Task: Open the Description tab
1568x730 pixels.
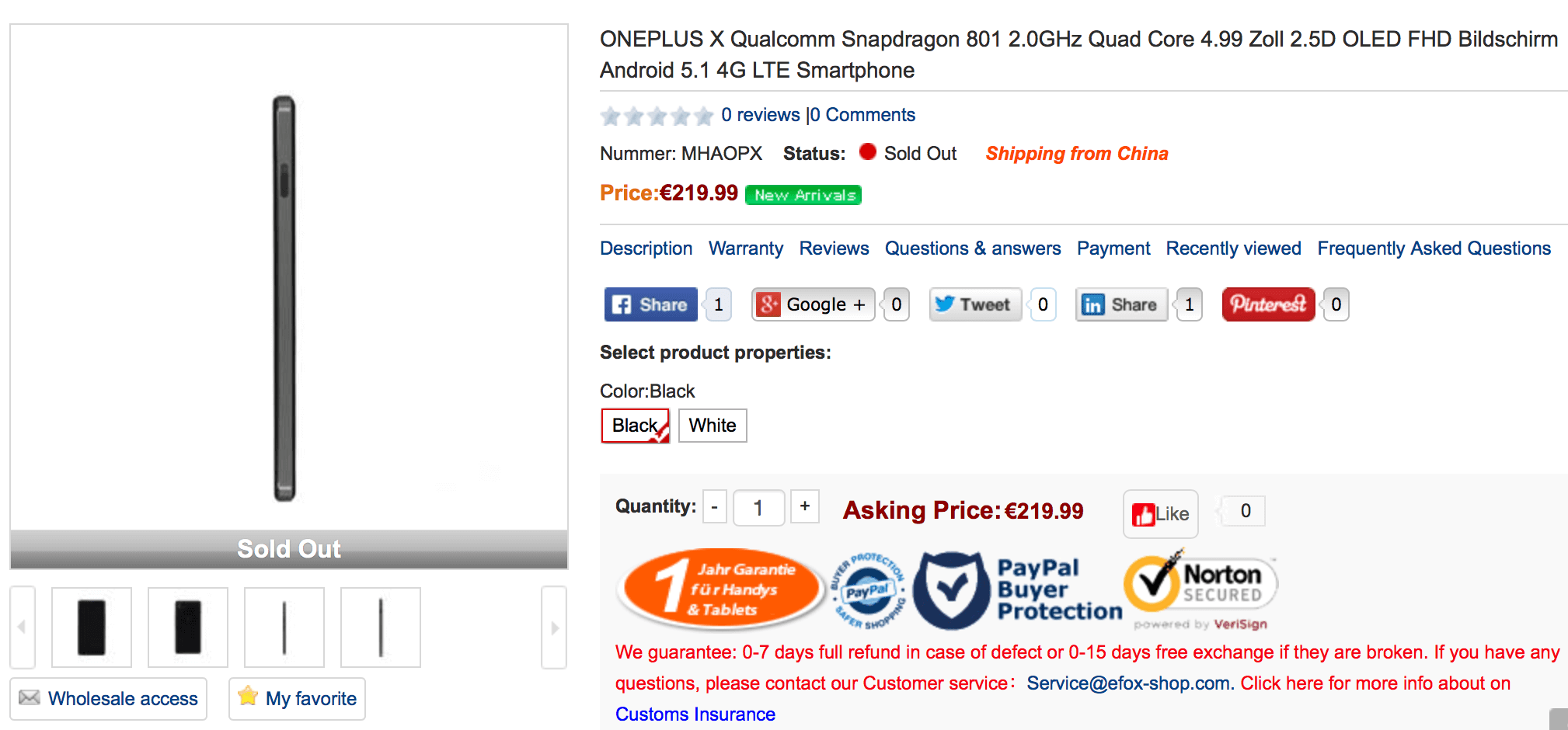Action: (x=646, y=249)
